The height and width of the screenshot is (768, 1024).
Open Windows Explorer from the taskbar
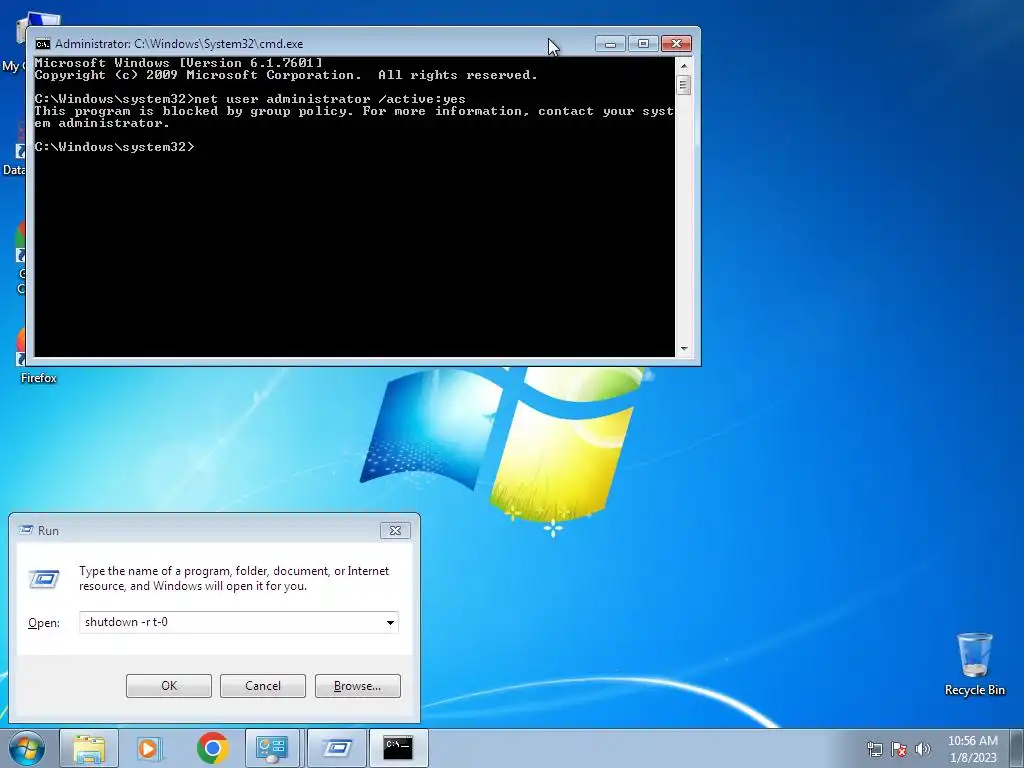(x=89, y=748)
